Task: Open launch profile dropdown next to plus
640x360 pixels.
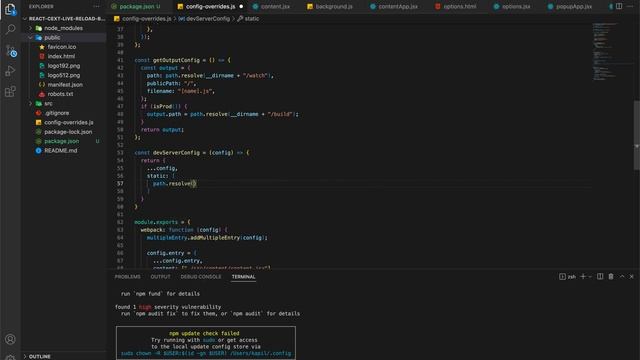Action: 590,277
